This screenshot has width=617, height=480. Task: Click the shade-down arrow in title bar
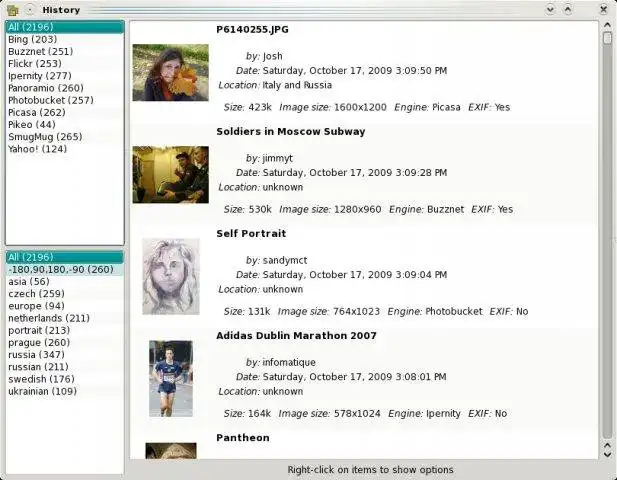[550, 9]
